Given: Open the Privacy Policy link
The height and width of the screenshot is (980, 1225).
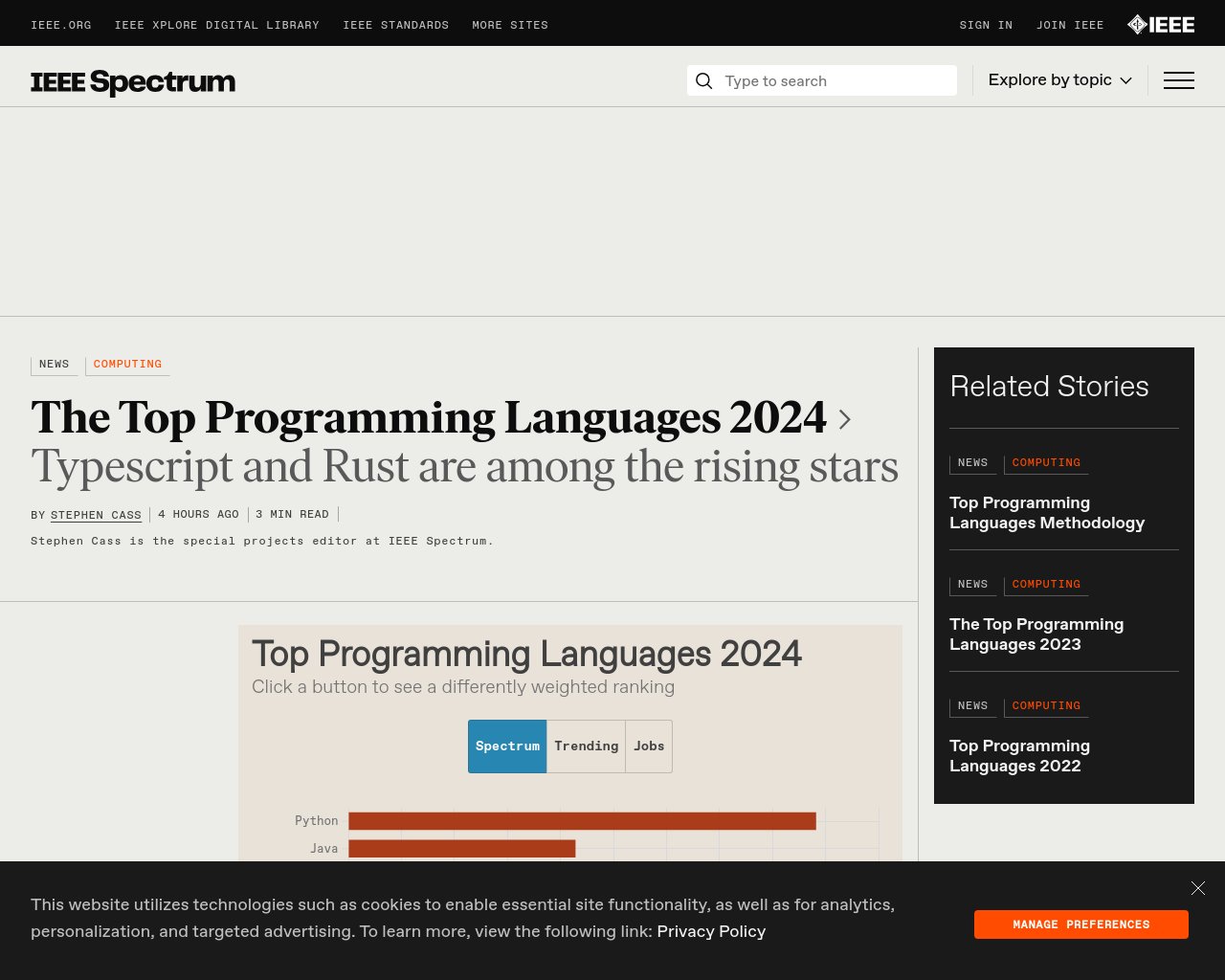Looking at the screenshot, I should click(x=711, y=931).
